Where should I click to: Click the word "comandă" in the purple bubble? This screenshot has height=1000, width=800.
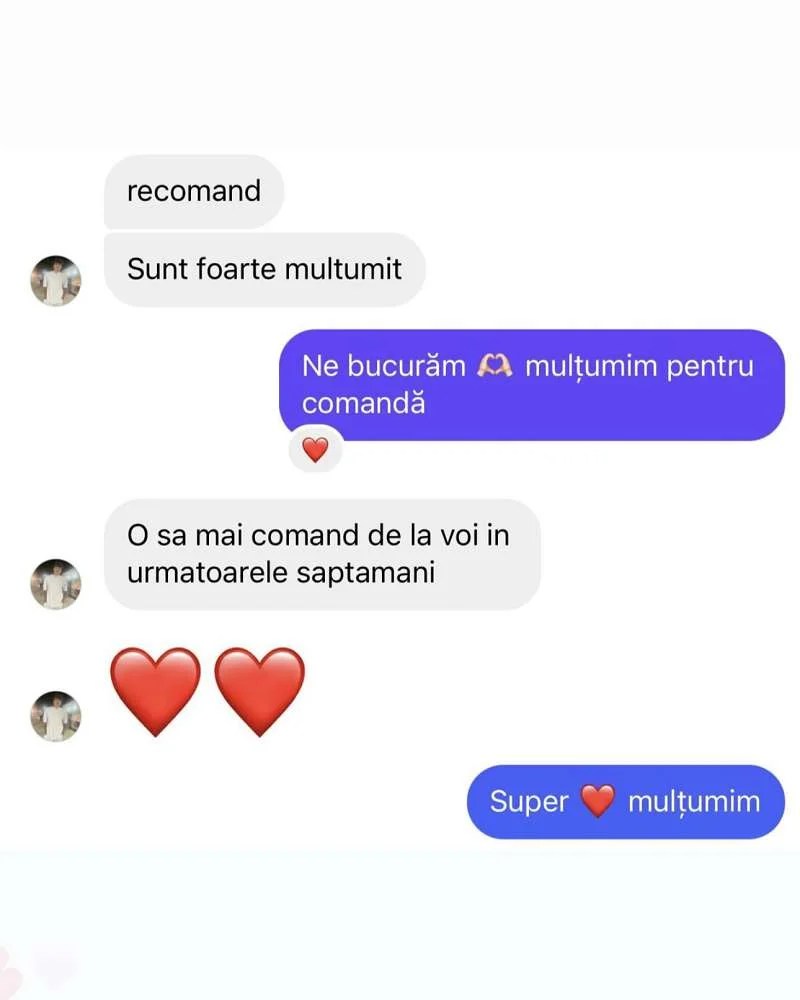point(364,403)
